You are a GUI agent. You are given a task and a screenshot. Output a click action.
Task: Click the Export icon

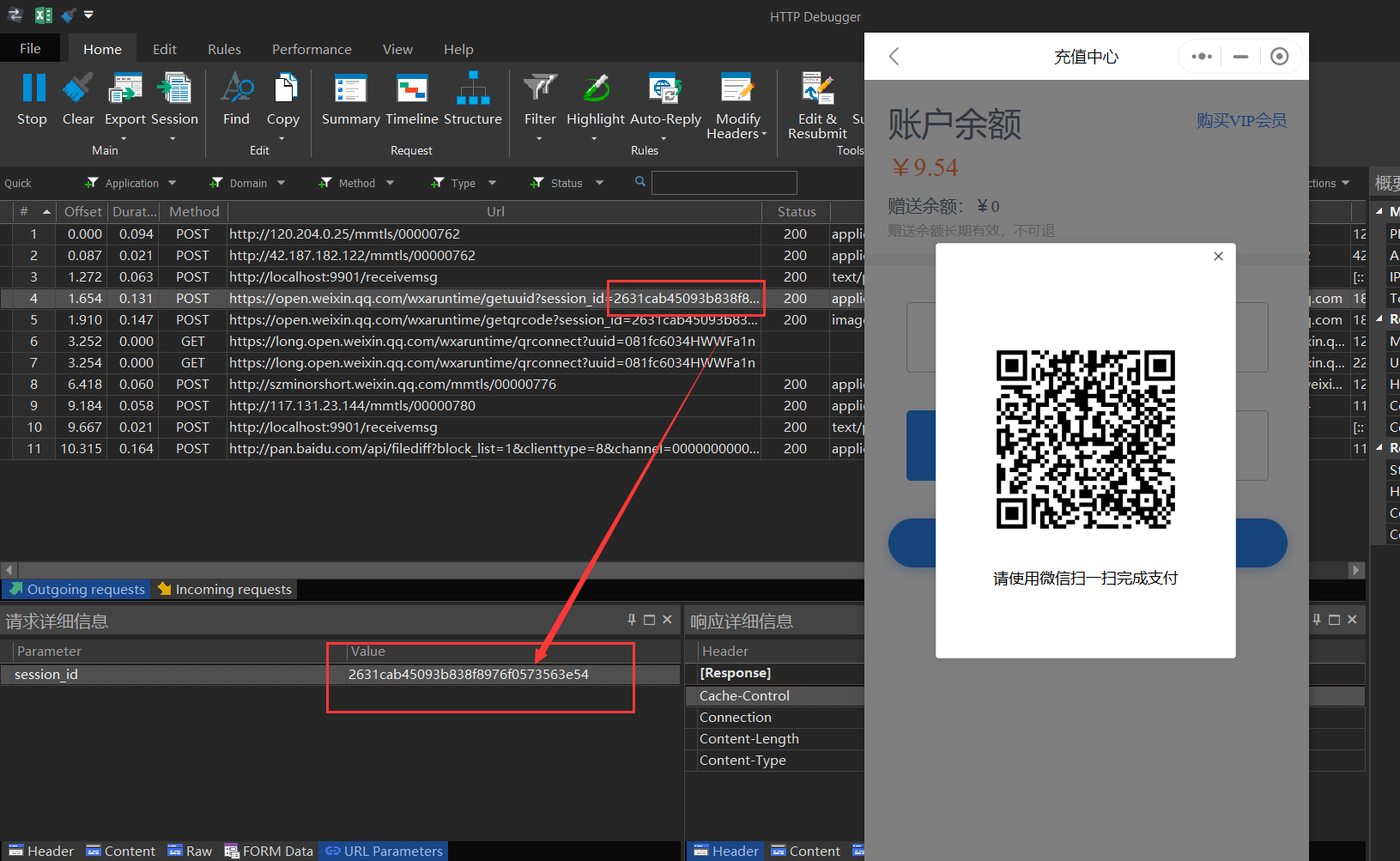click(125, 88)
